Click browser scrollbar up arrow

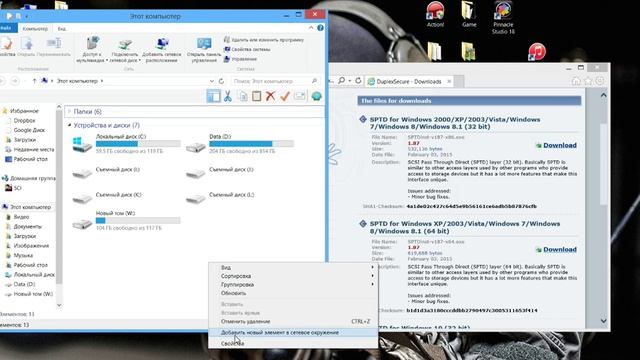tap(603, 95)
